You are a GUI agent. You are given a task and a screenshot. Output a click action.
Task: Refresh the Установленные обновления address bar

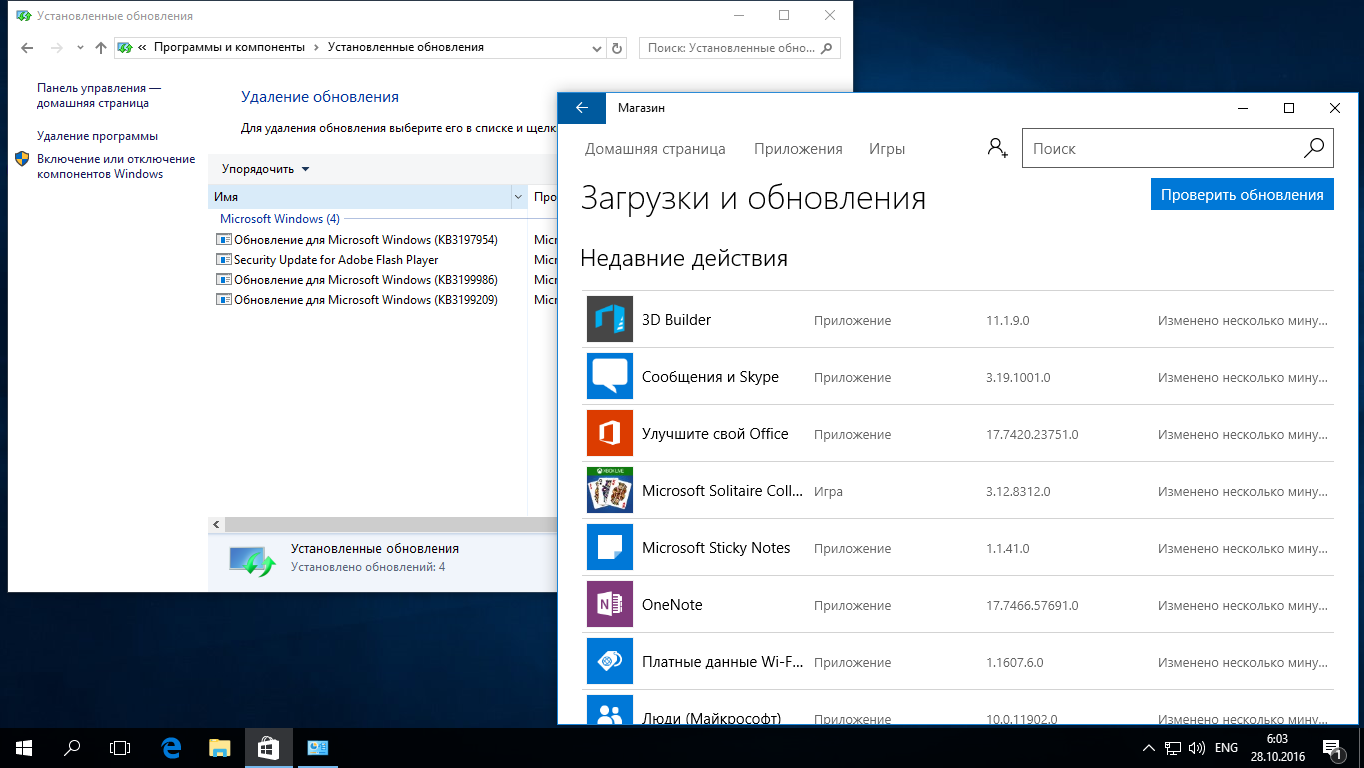pyautogui.click(x=618, y=47)
